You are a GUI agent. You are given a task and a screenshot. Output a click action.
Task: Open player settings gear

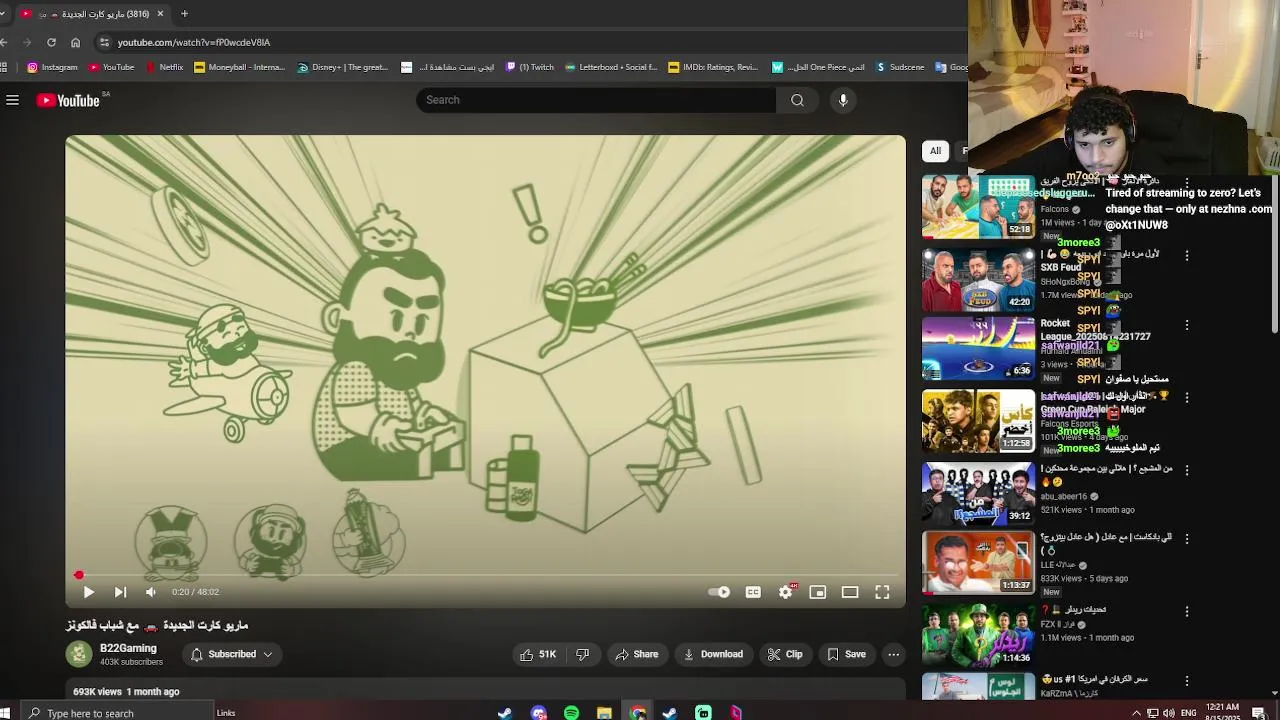point(786,592)
